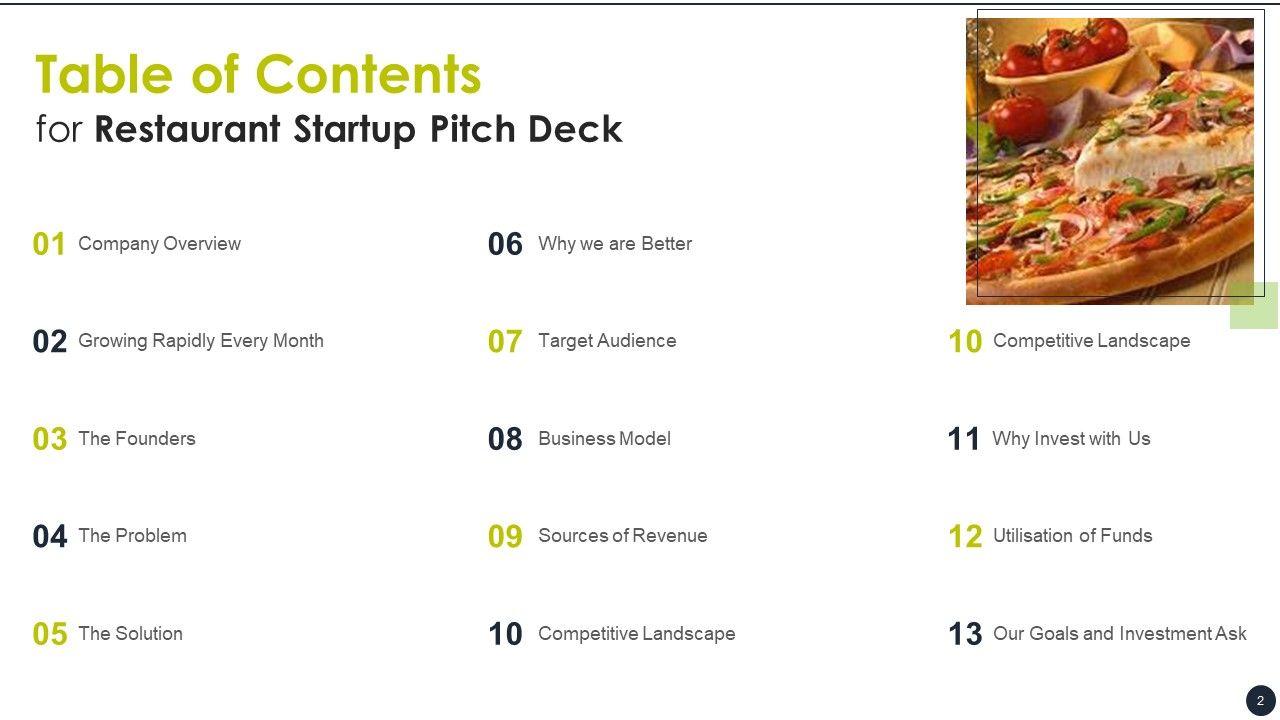The height and width of the screenshot is (720, 1280).
Task: Click the light green square decoration
Action: [x=1254, y=305]
